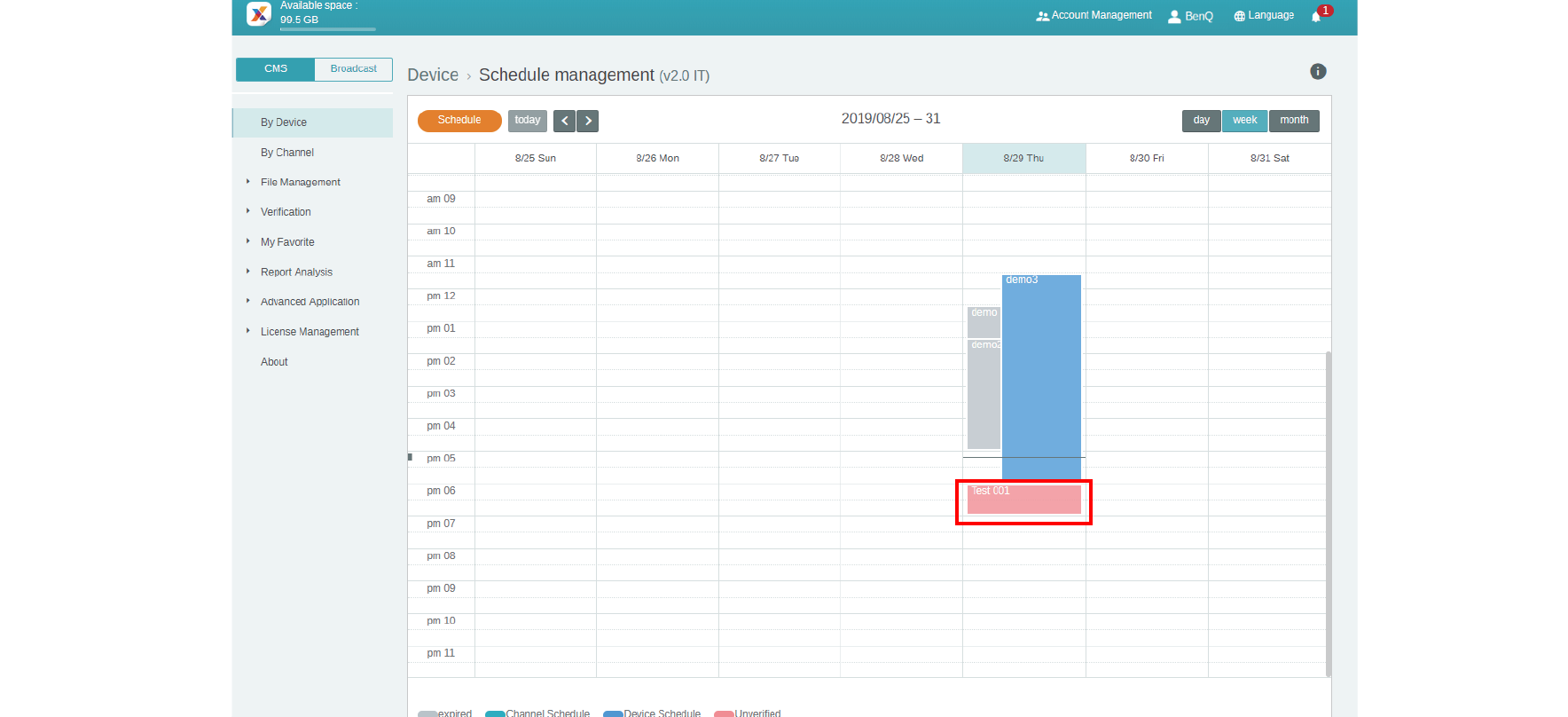Go to next week with right arrow

point(588,121)
